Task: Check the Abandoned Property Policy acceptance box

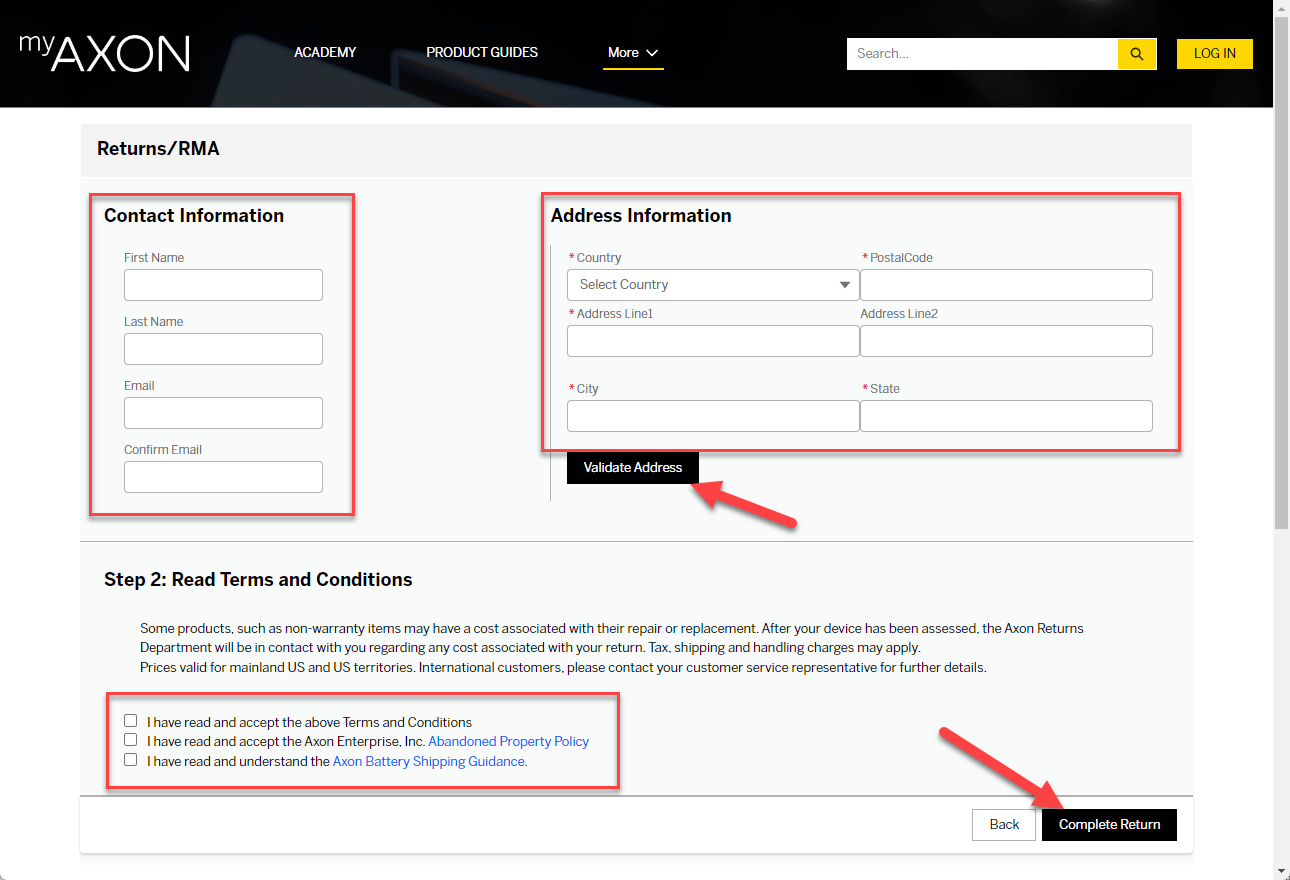Action: pyautogui.click(x=130, y=739)
